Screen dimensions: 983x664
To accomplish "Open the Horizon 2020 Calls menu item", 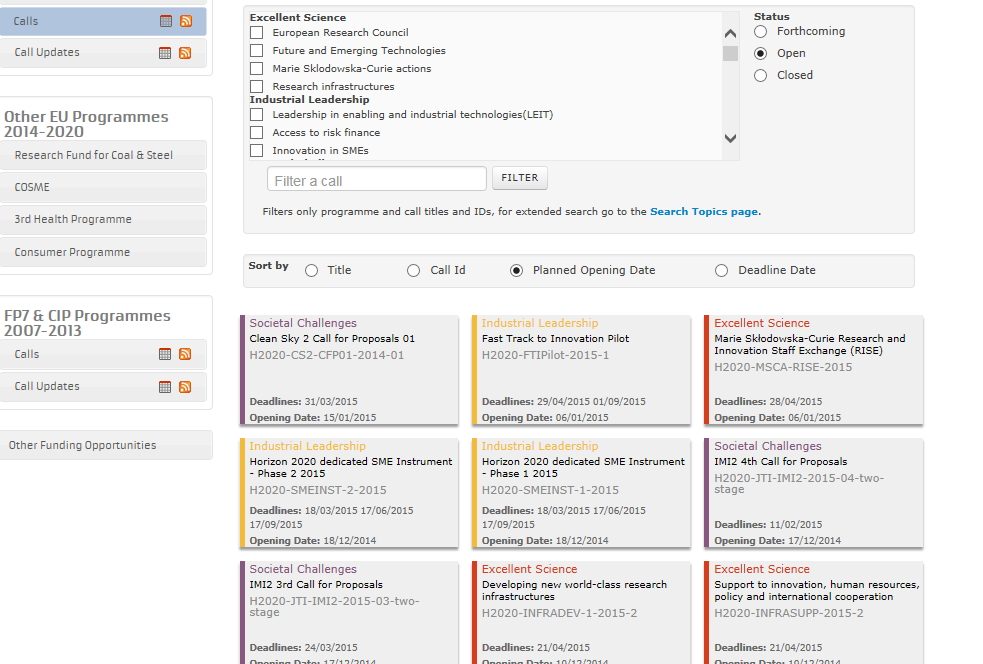I will coord(103,21).
